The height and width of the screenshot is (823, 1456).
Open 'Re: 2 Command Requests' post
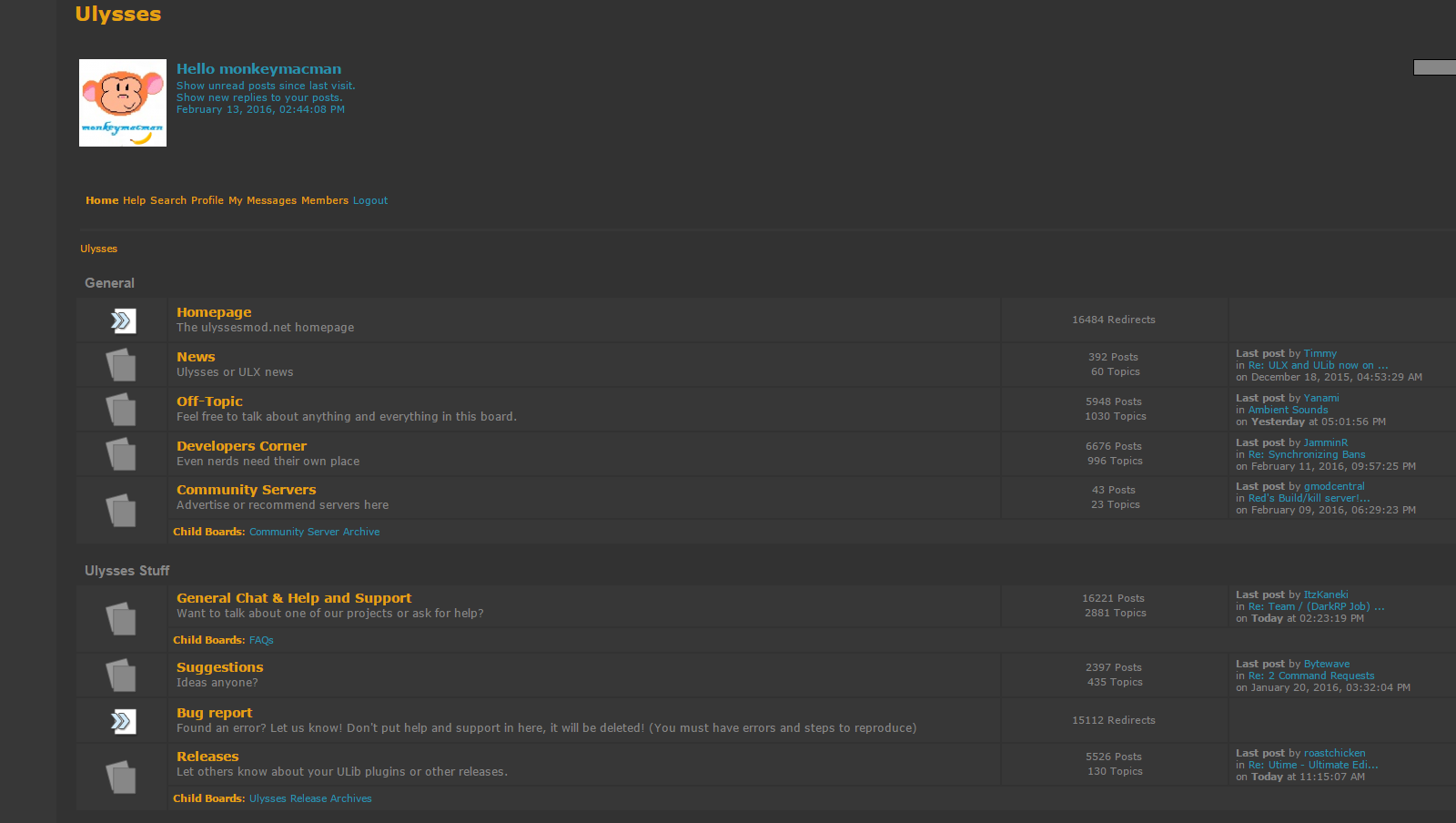pyautogui.click(x=1310, y=676)
